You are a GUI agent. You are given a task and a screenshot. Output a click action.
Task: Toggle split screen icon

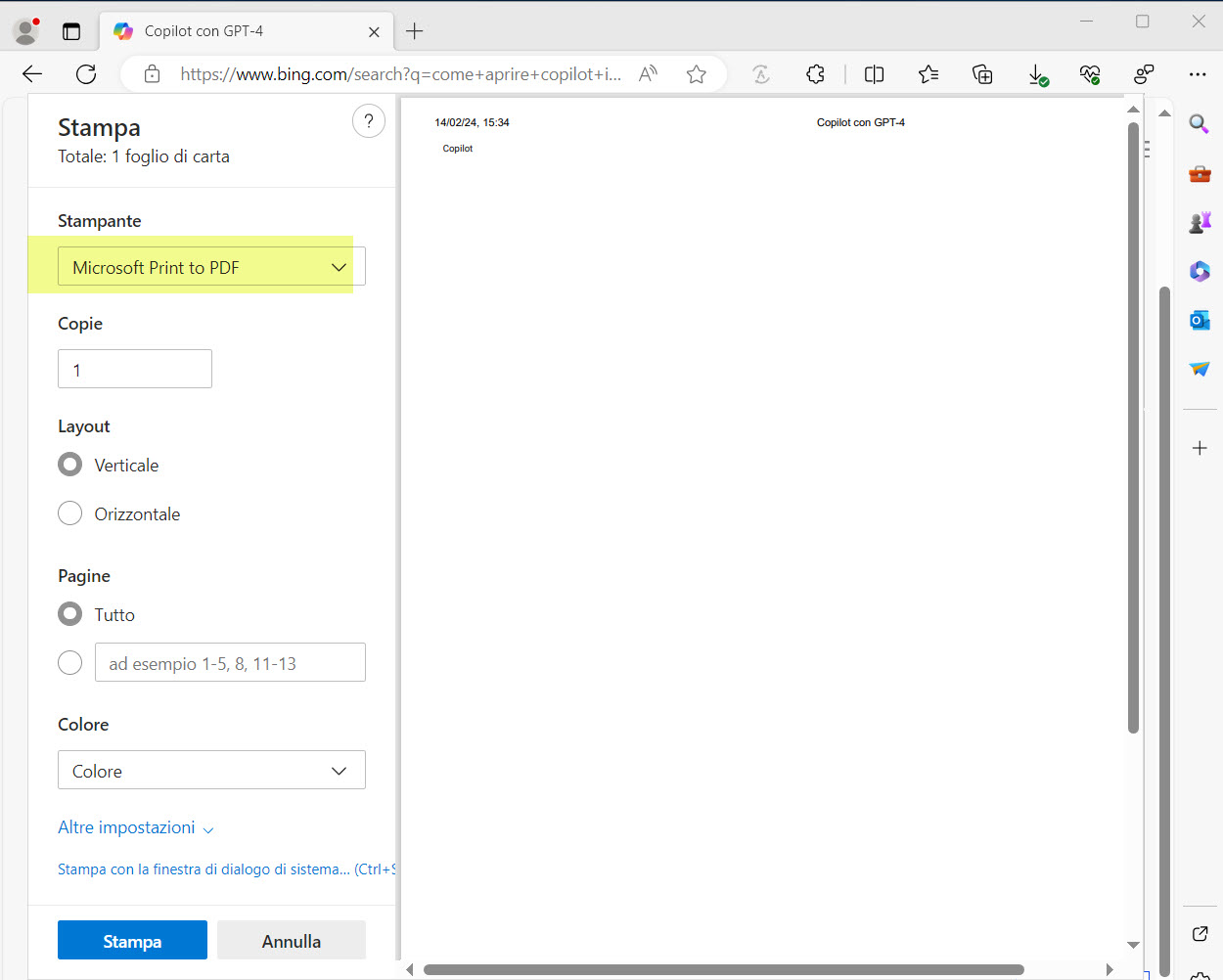pyautogui.click(x=875, y=74)
